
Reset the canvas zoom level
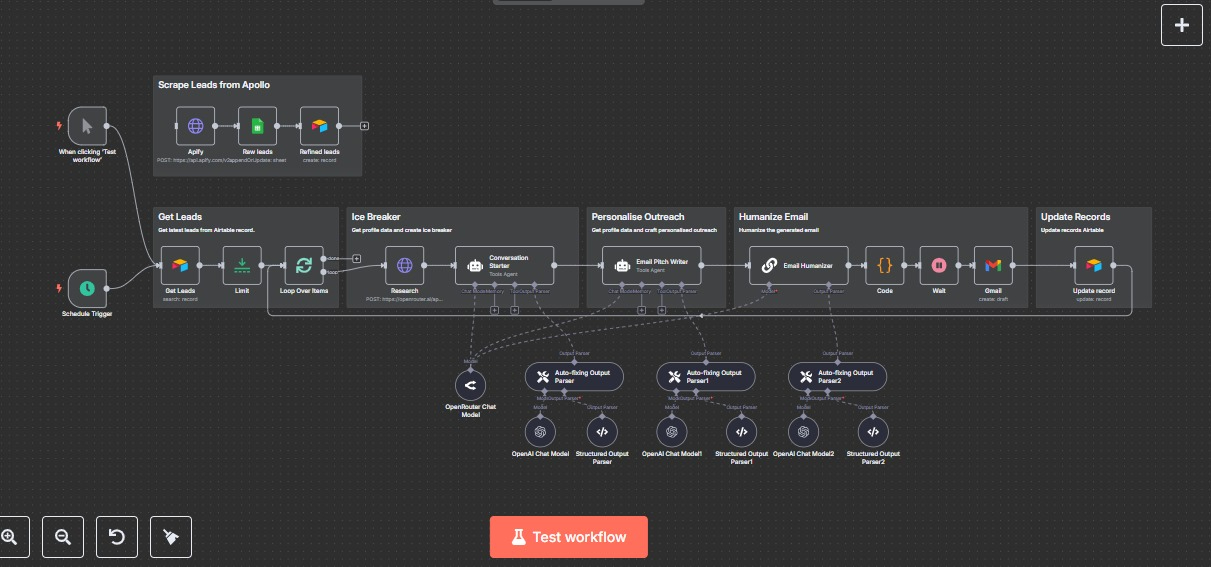pyautogui.click(x=117, y=537)
